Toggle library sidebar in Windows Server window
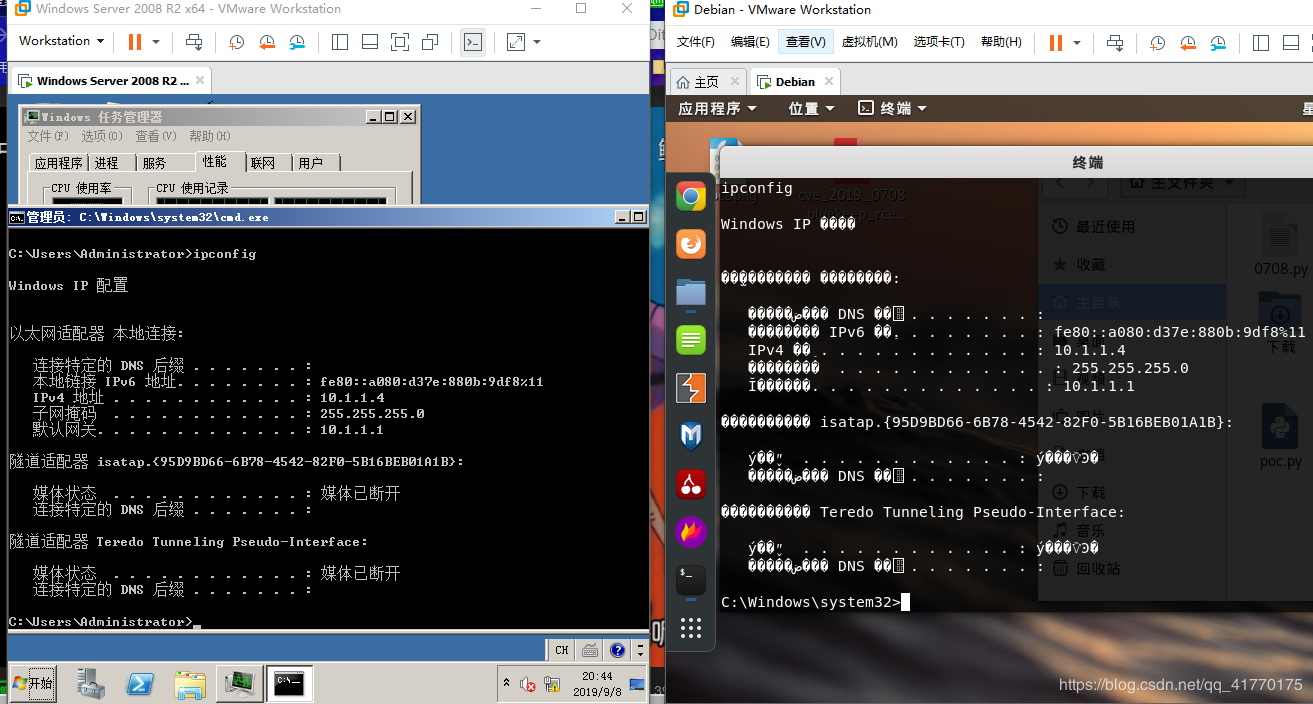The width and height of the screenshot is (1313, 704). click(340, 42)
